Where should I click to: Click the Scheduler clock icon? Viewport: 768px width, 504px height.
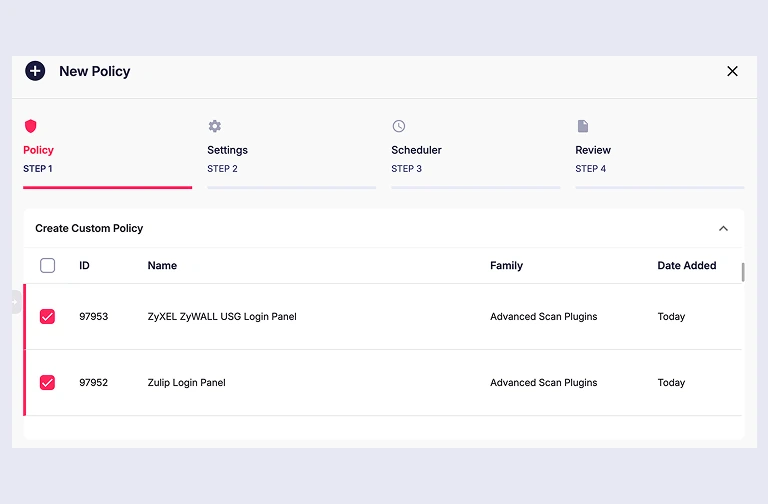(399, 126)
